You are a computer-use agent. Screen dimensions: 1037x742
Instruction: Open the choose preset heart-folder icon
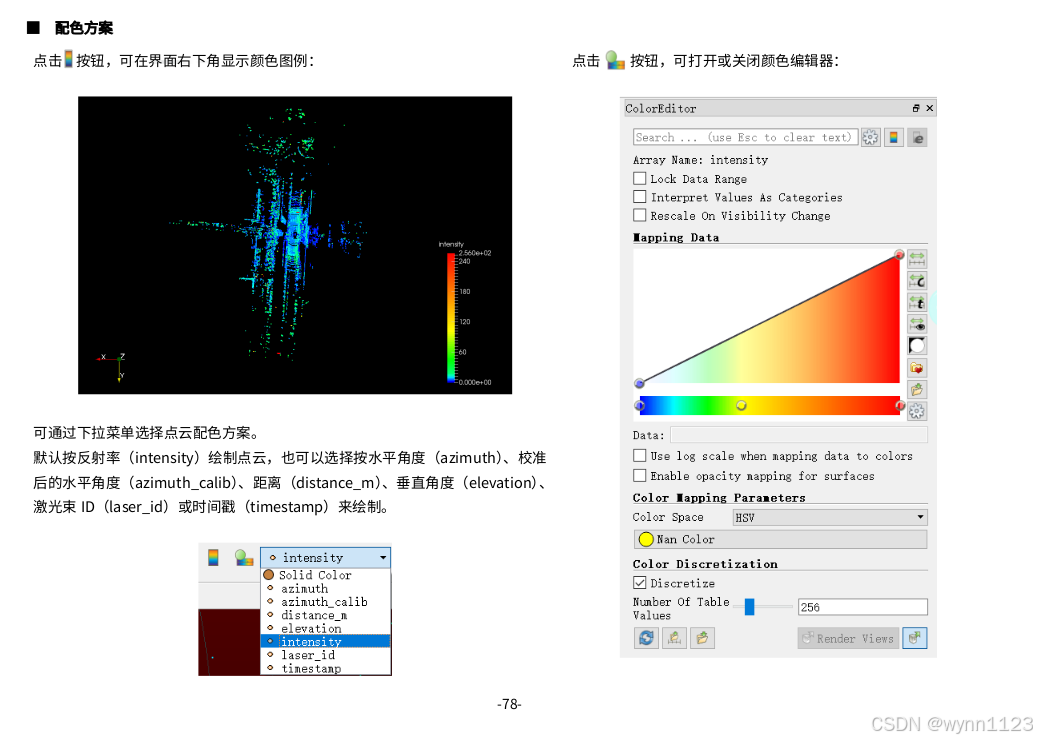click(917, 368)
